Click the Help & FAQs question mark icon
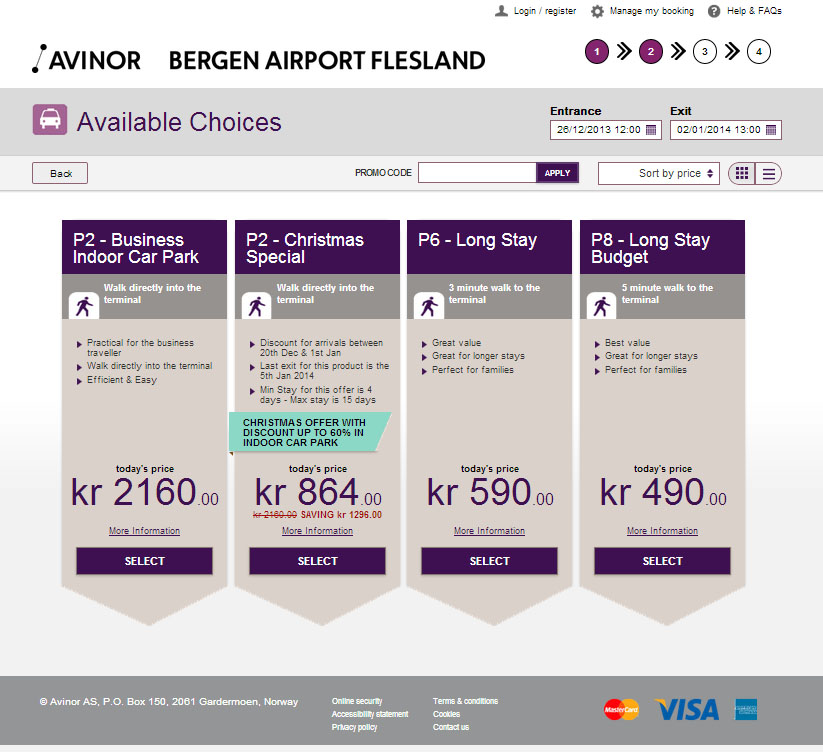The image size is (823, 752). click(x=714, y=11)
